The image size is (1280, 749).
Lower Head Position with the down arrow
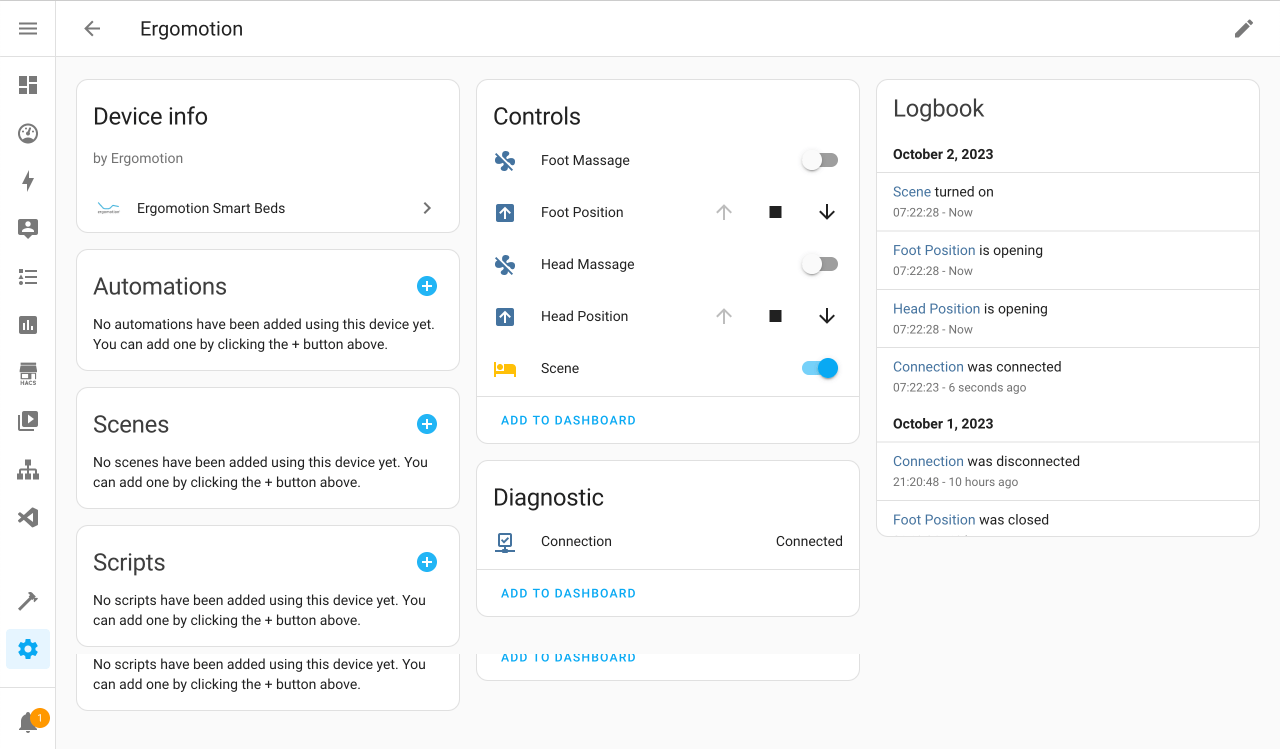coord(827,316)
